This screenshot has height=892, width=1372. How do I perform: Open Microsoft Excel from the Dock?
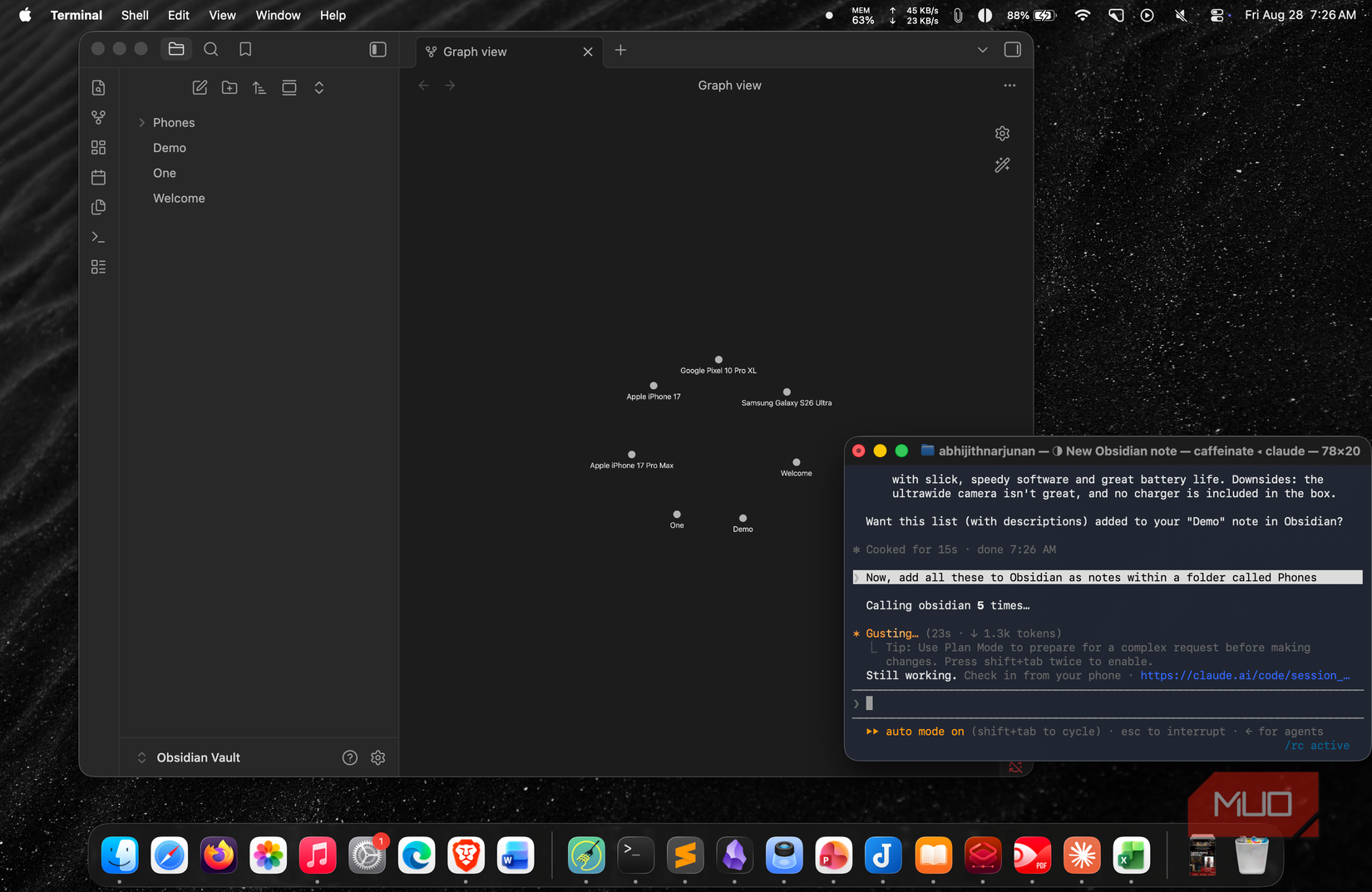point(1132,855)
